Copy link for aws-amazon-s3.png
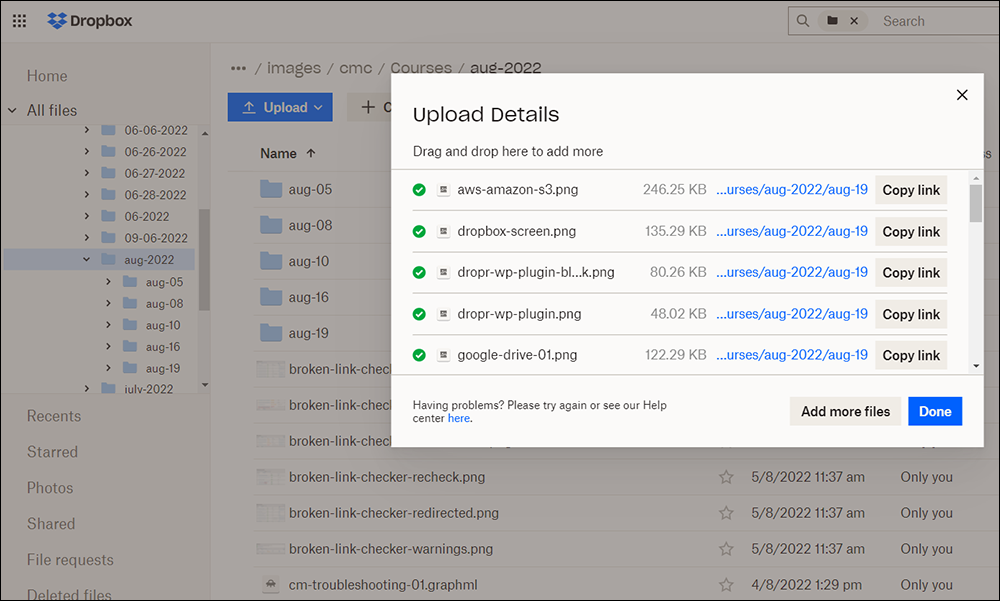 point(911,190)
